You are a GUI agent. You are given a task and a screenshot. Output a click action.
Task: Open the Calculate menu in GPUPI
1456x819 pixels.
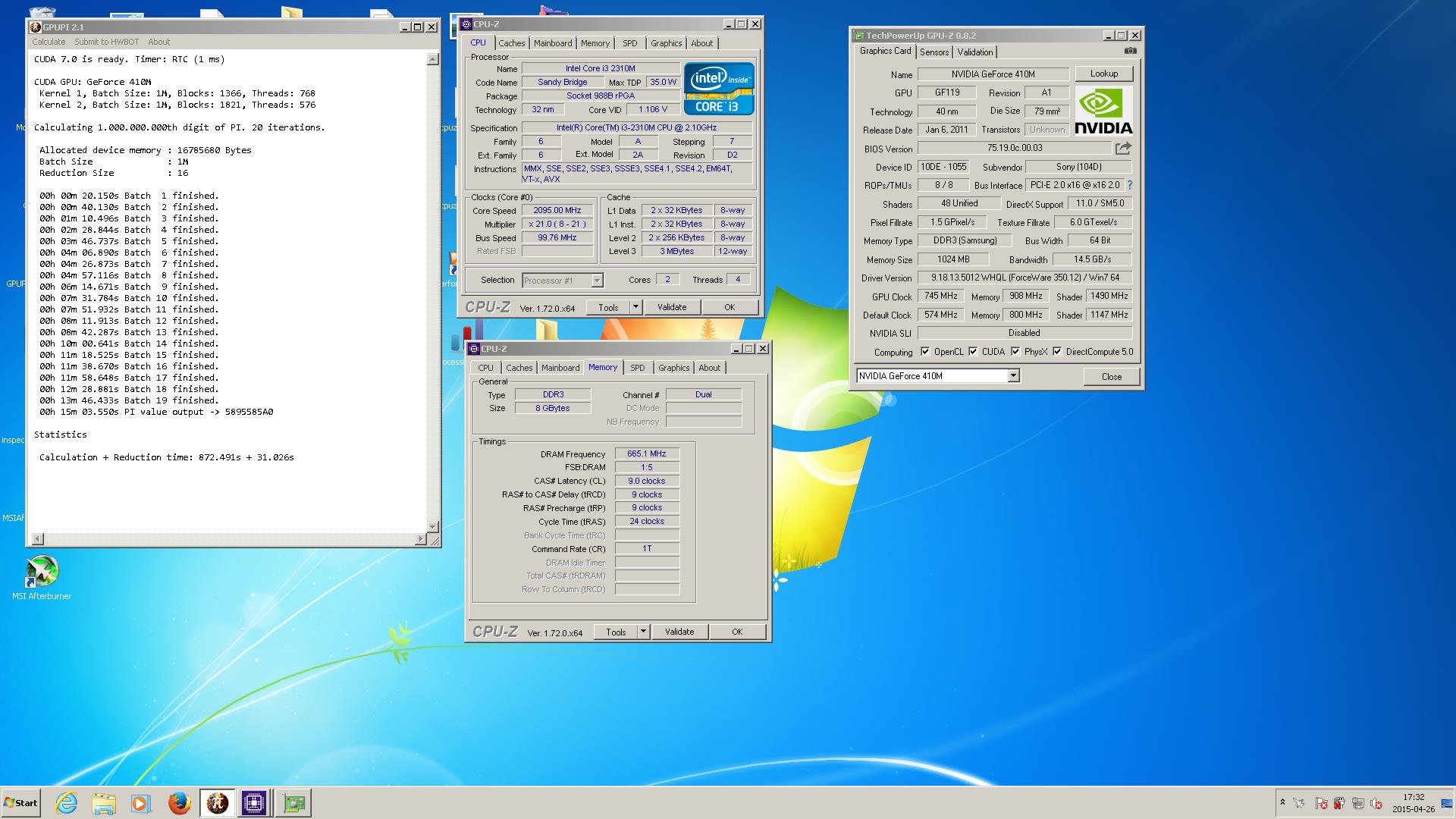coord(49,42)
